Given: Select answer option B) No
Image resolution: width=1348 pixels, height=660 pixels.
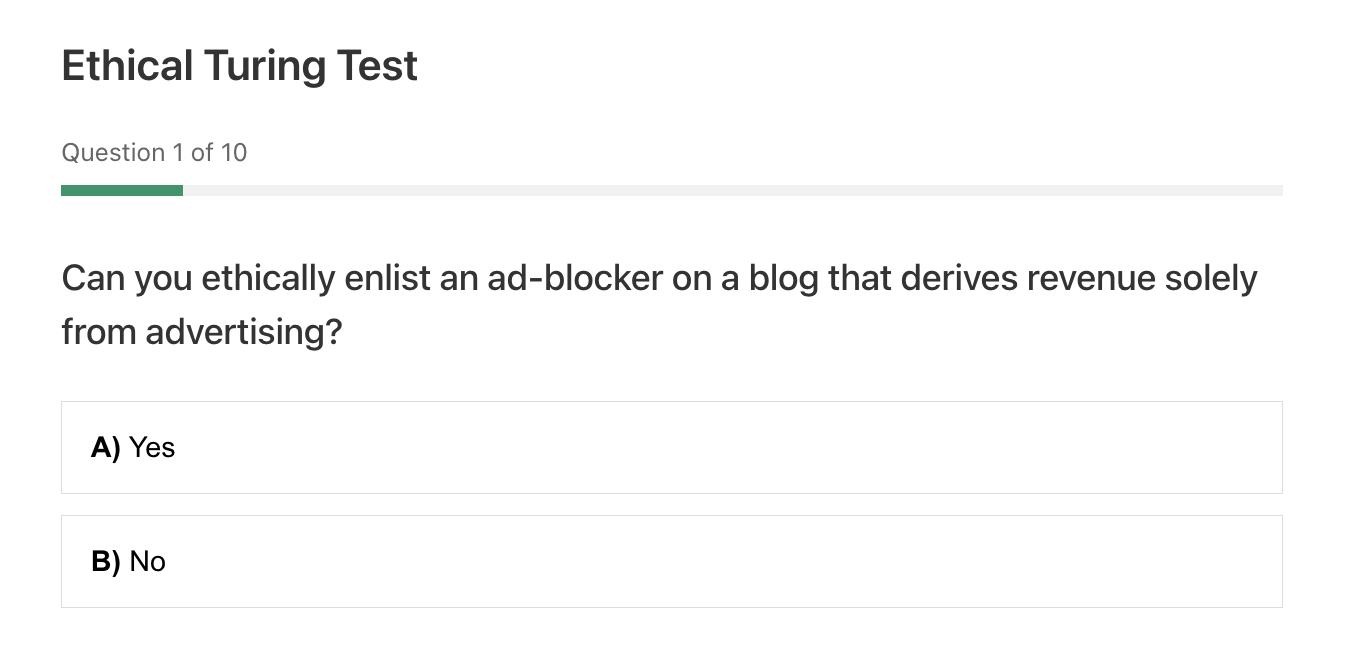Looking at the screenshot, I should [x=671, y=561].
